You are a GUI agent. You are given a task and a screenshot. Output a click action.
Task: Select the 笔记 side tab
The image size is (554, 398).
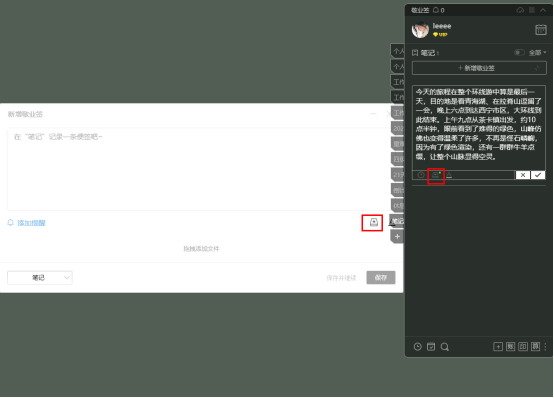click(x=397, y=221)
